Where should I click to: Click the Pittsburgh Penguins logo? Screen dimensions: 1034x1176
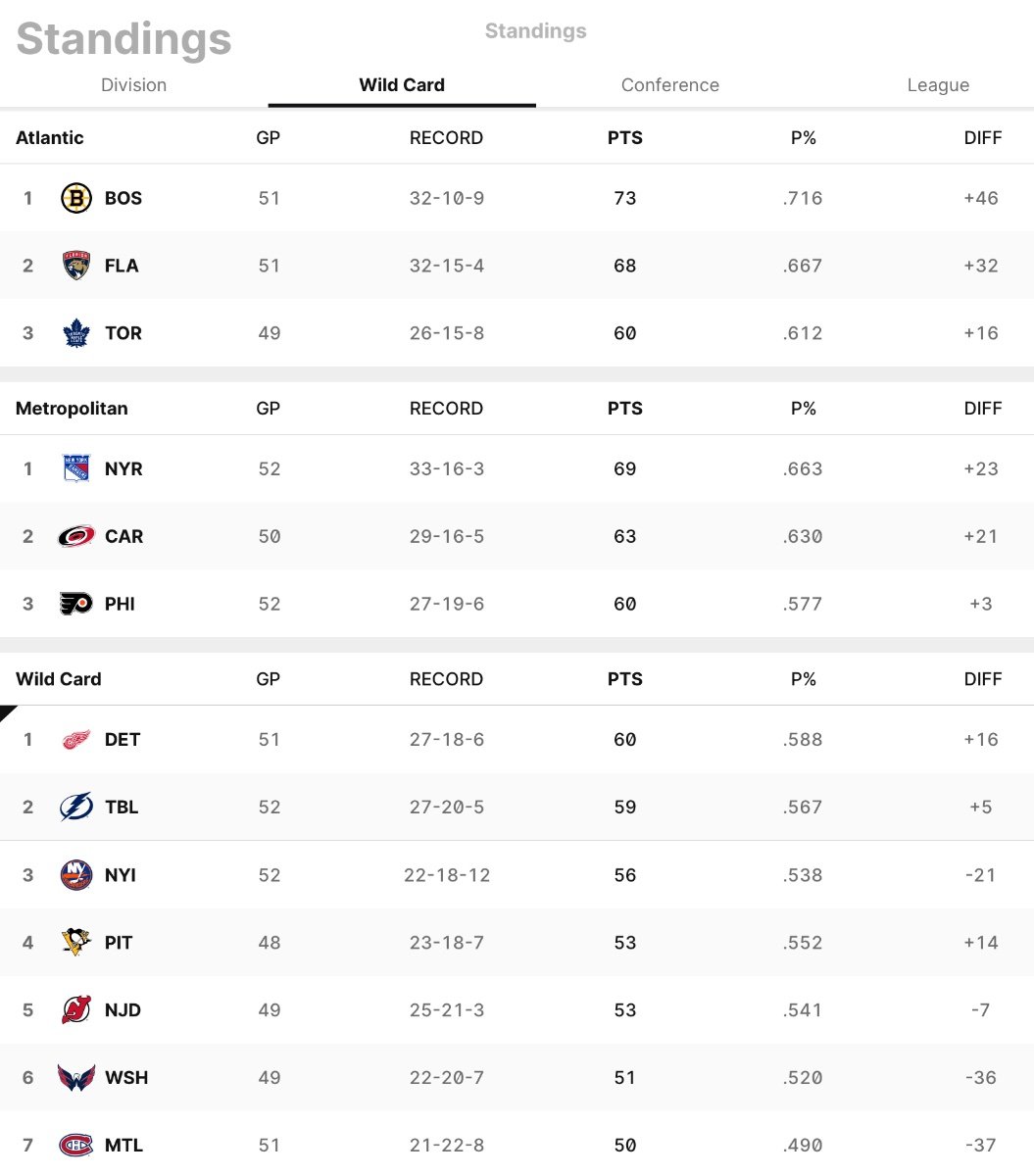(76, 942)
